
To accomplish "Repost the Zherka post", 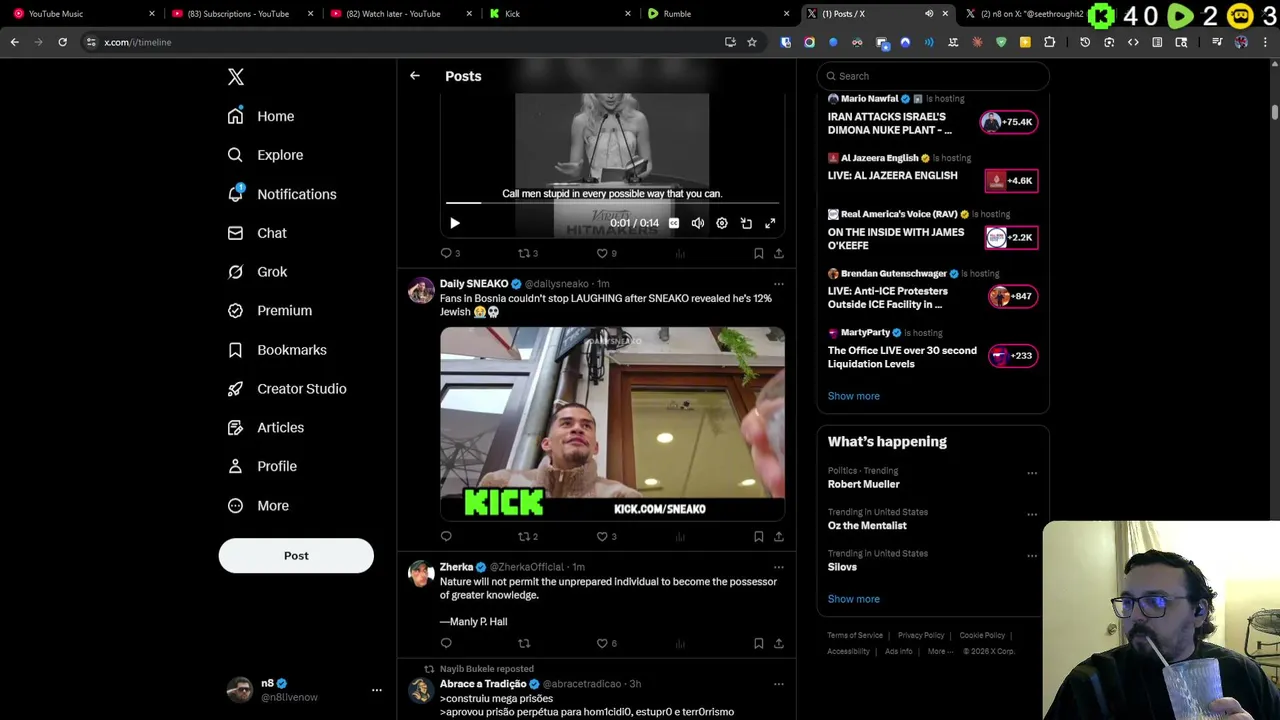I will [524, 643].
